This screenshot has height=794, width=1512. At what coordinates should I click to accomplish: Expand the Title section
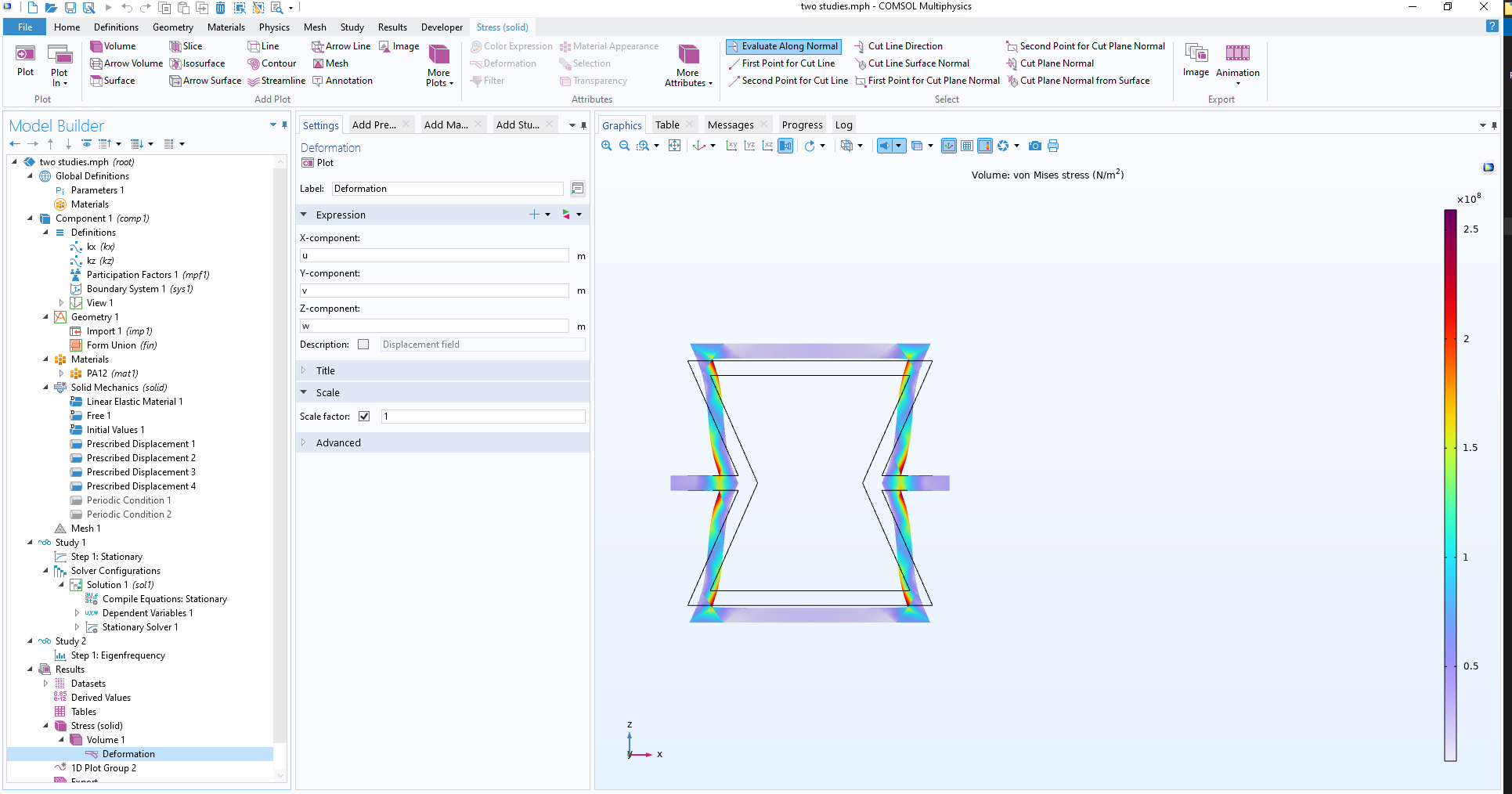(x=326, y=371)
